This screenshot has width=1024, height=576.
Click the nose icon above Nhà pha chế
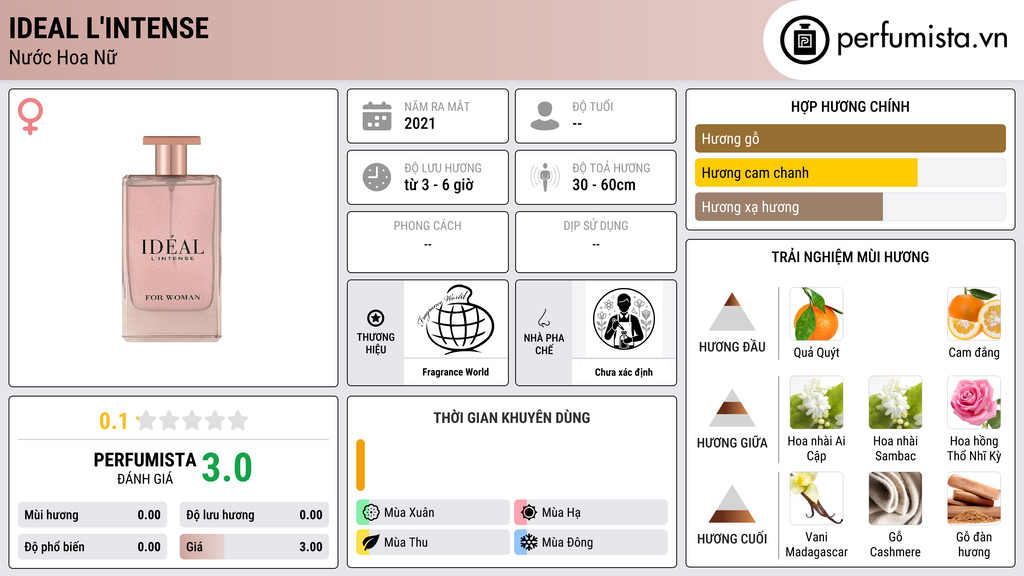point(543,318)
